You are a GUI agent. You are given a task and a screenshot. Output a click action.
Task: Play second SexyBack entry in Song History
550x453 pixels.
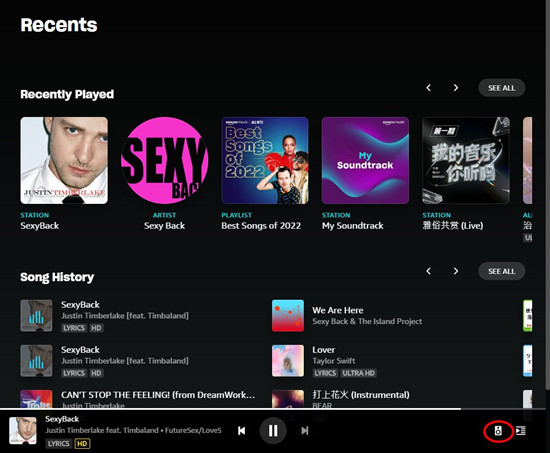point(36,360)
